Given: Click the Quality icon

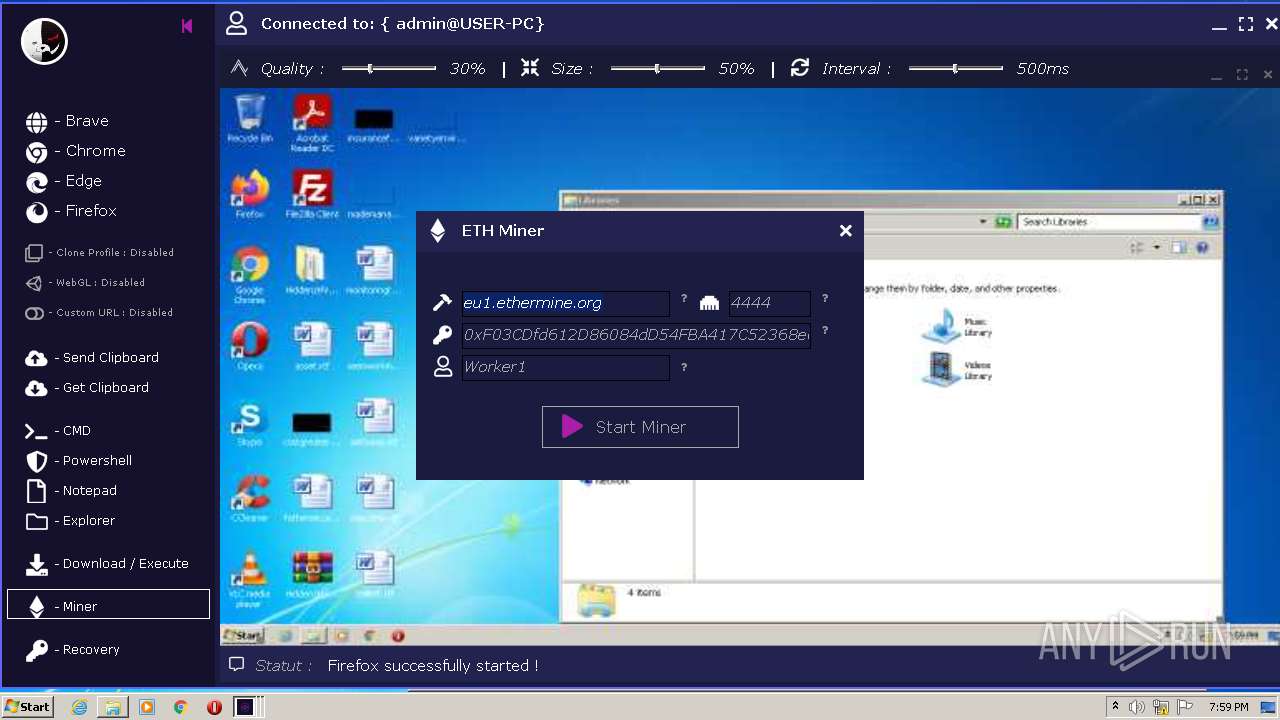Looking at the screenshot, I should (239, 68).
